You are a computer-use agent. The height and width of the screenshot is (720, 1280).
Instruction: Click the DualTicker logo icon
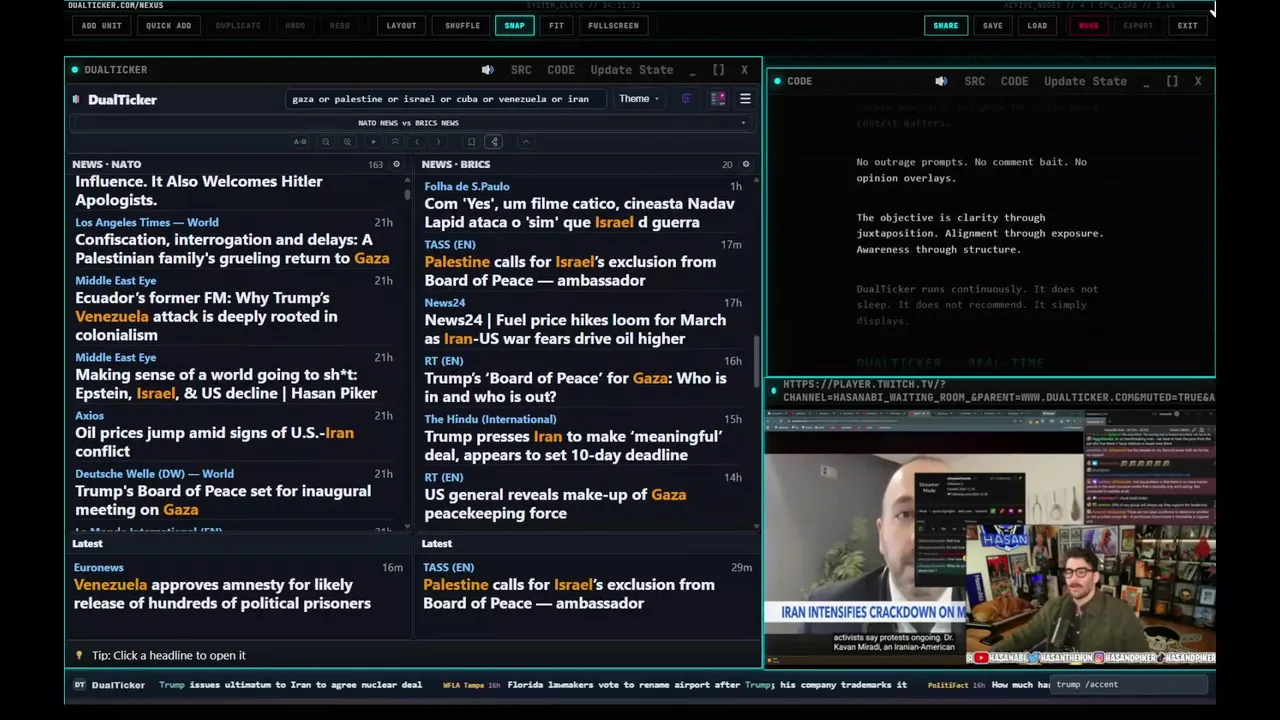click(x=77, y=99)
